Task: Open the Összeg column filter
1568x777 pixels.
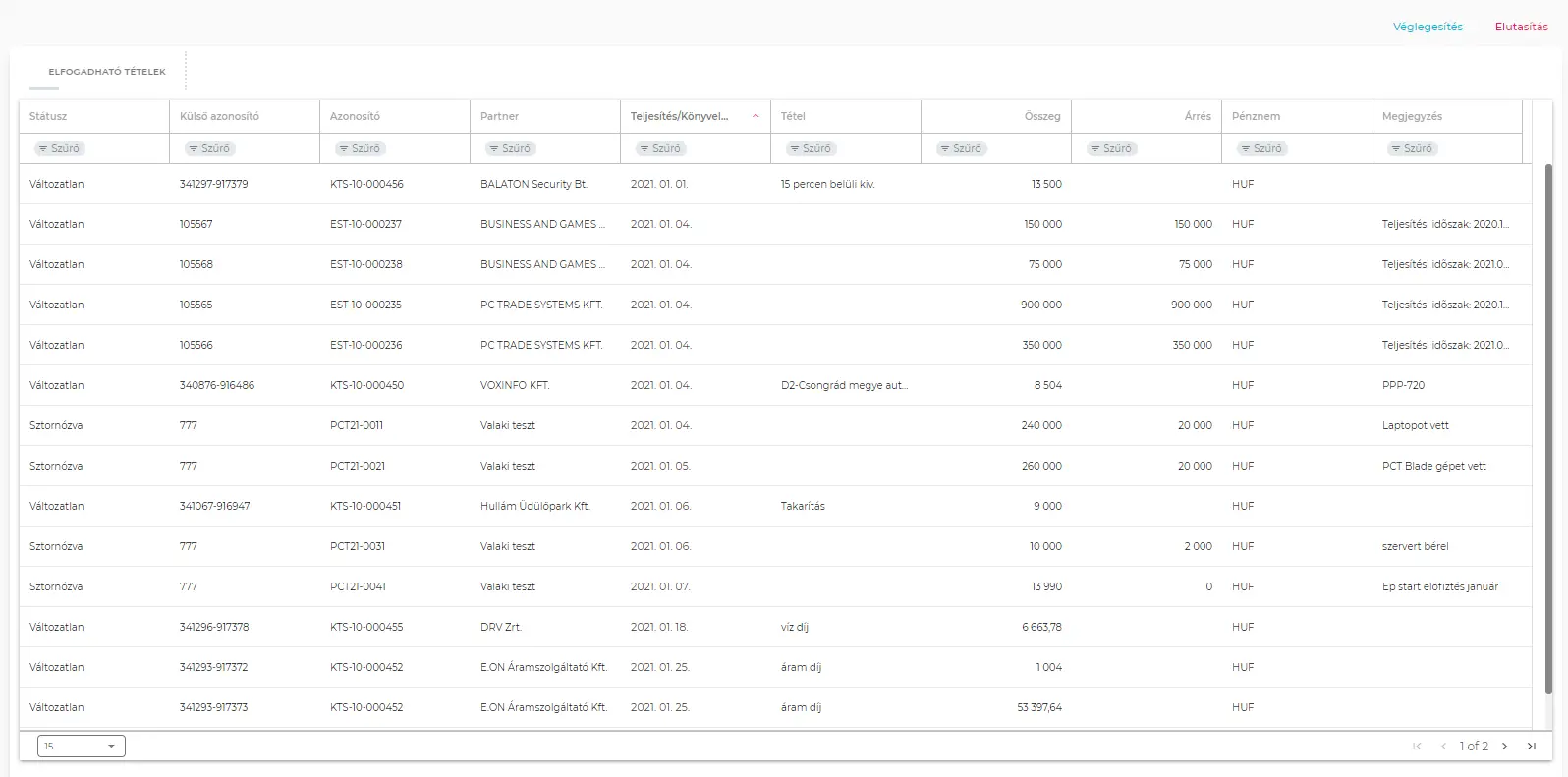Action: 961,149
